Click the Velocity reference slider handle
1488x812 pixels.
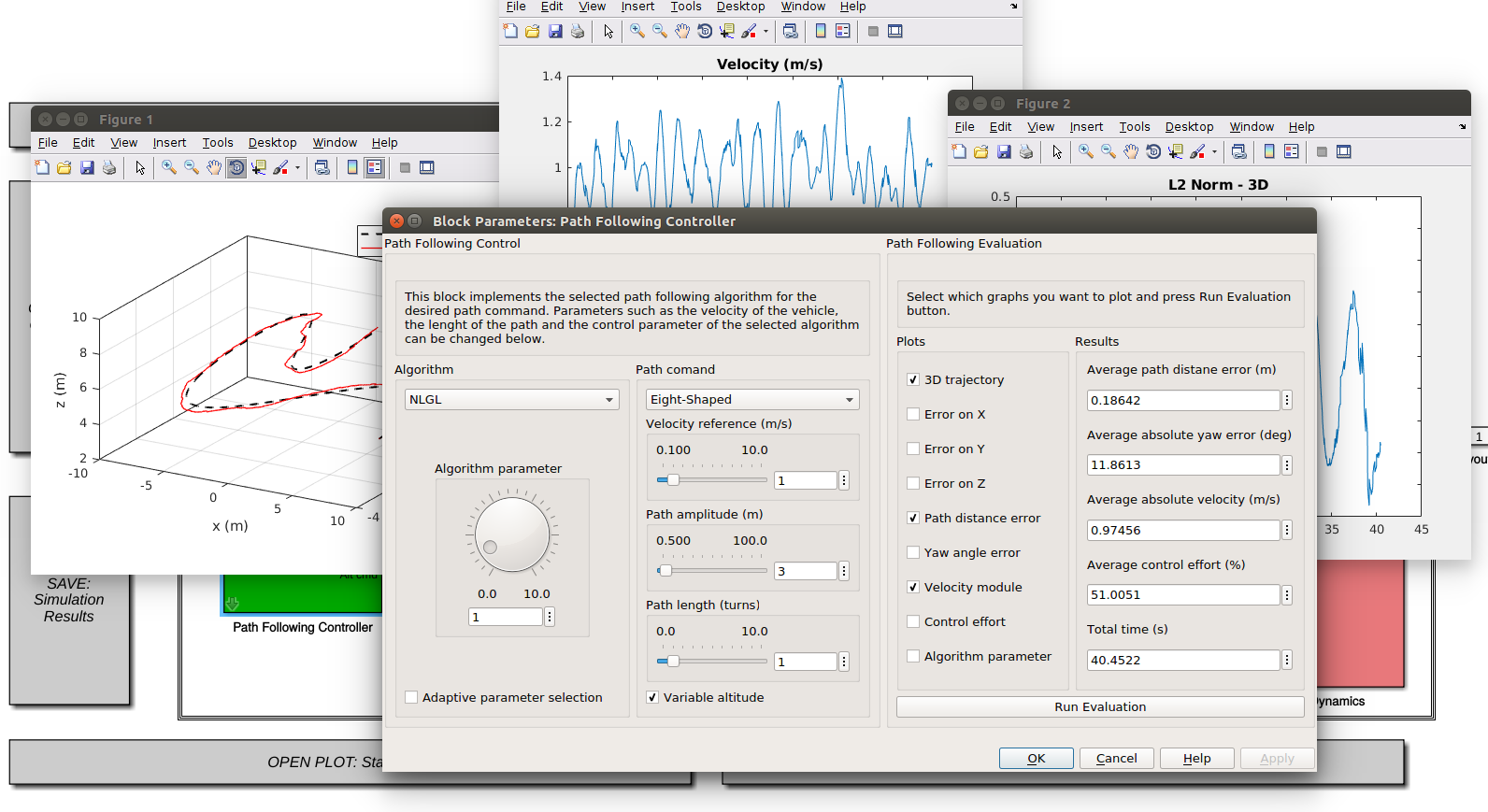click(672, 480)
